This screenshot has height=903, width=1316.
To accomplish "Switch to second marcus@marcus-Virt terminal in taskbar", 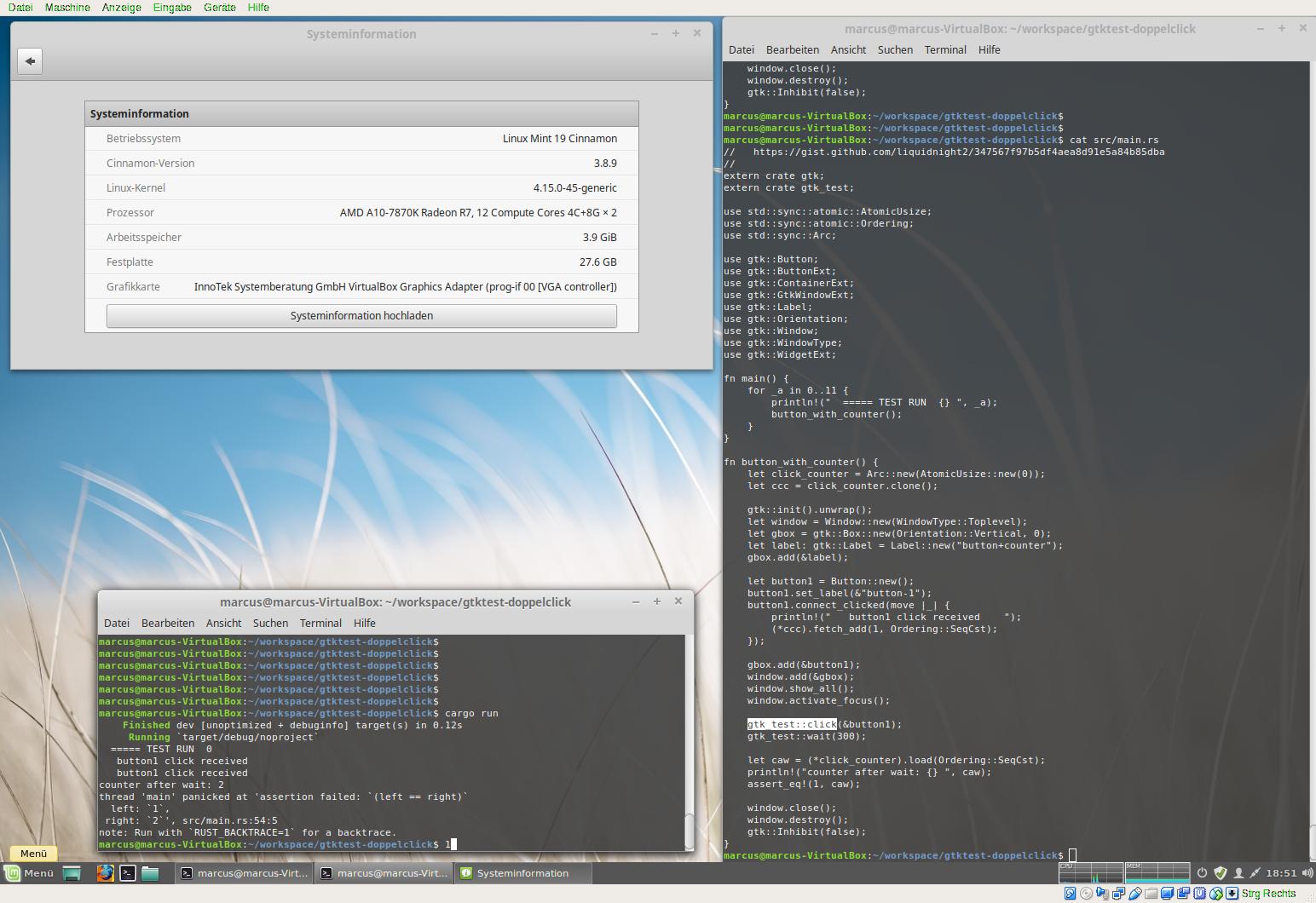I will [x=384, y=873].
